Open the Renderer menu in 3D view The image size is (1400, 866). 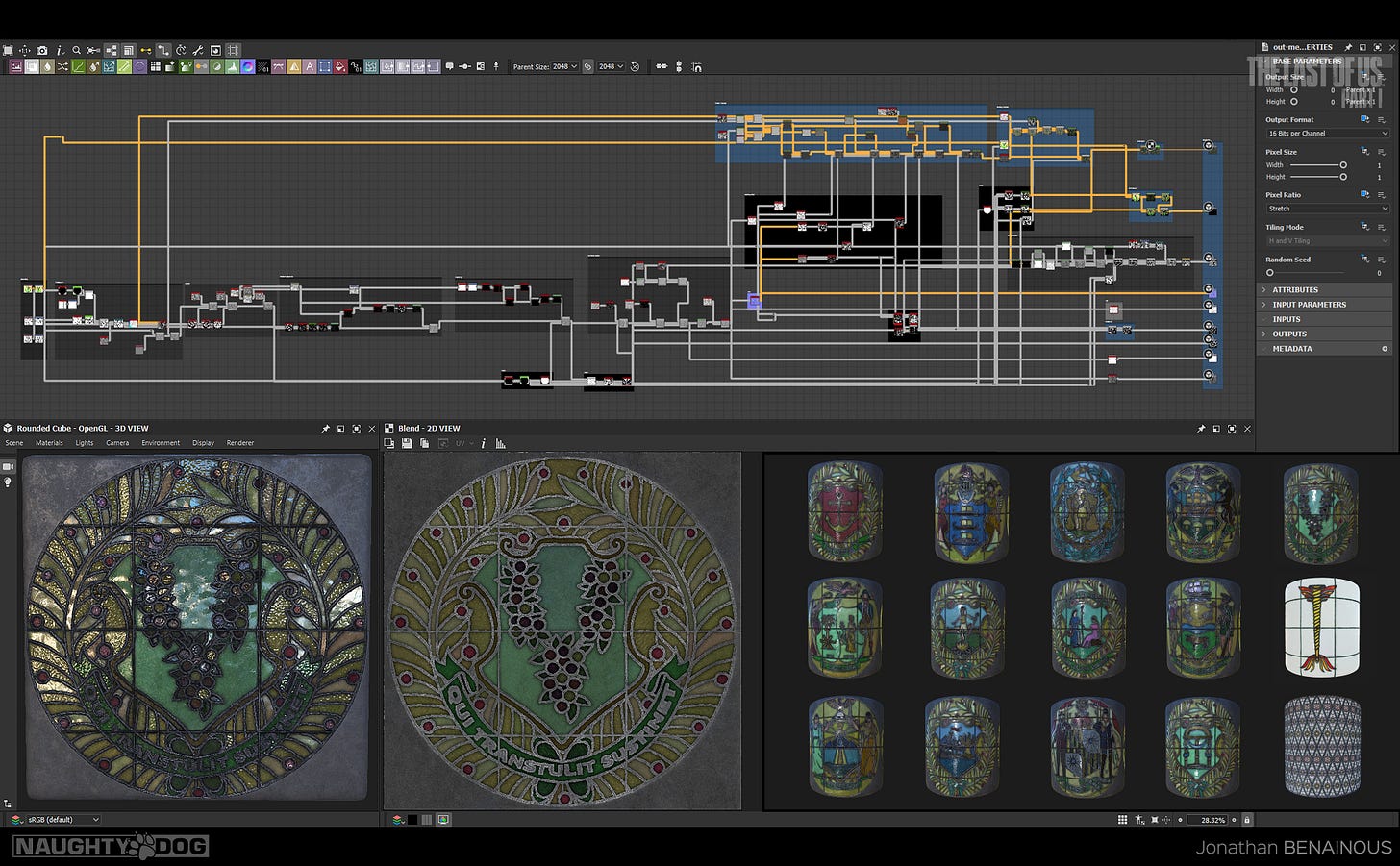click(240, 443)
